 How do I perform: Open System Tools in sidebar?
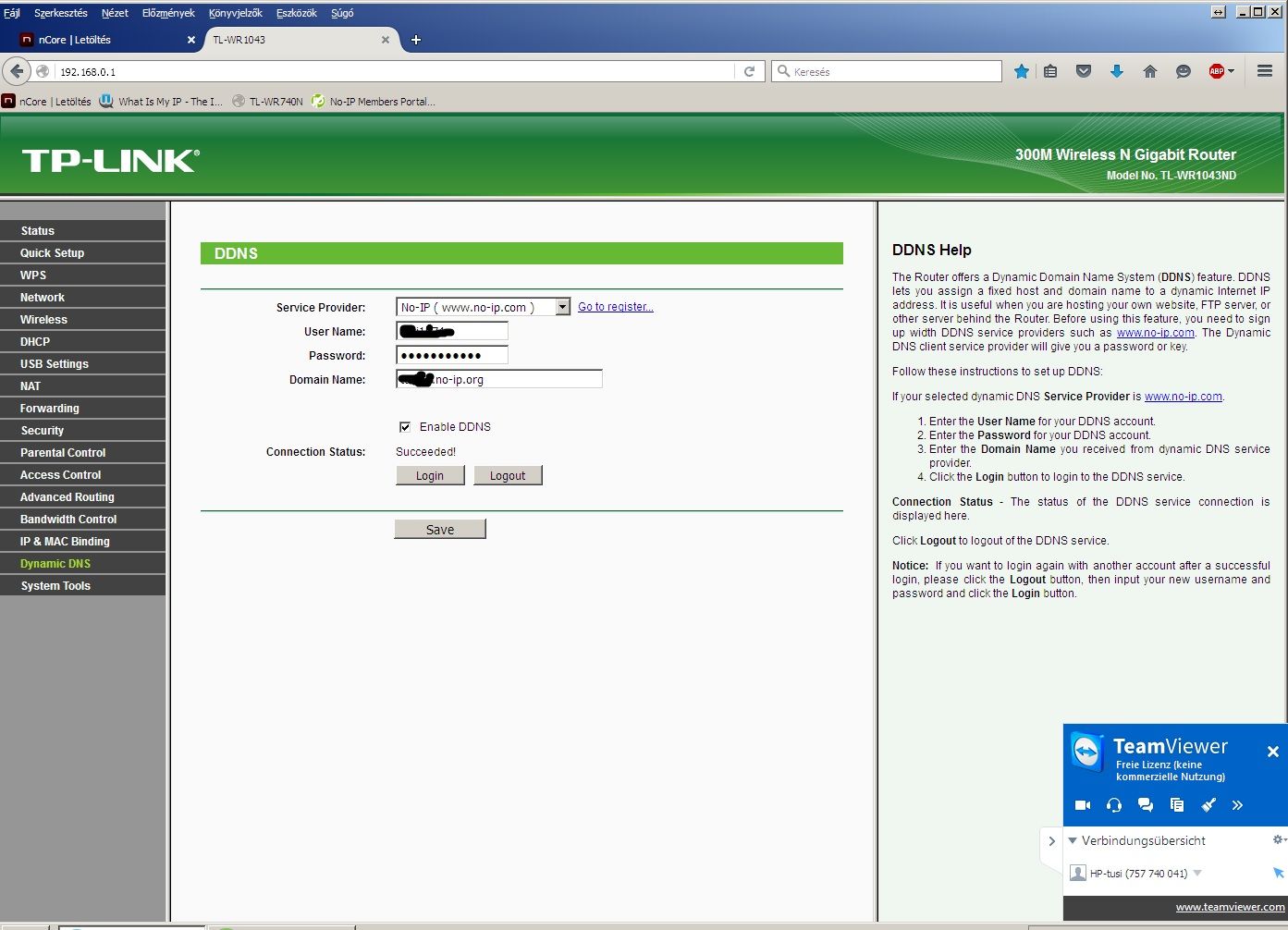tap(83, 585)
